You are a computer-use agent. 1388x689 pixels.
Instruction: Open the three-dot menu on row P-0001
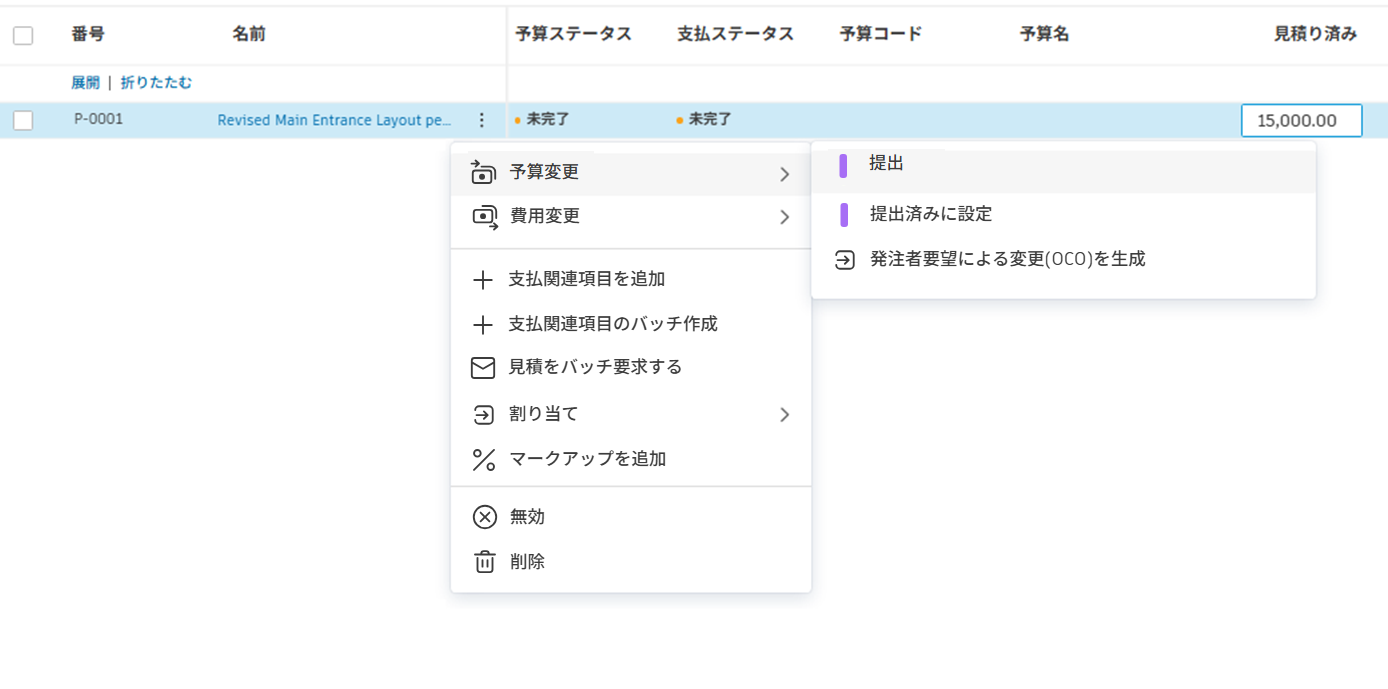(482, 119)
